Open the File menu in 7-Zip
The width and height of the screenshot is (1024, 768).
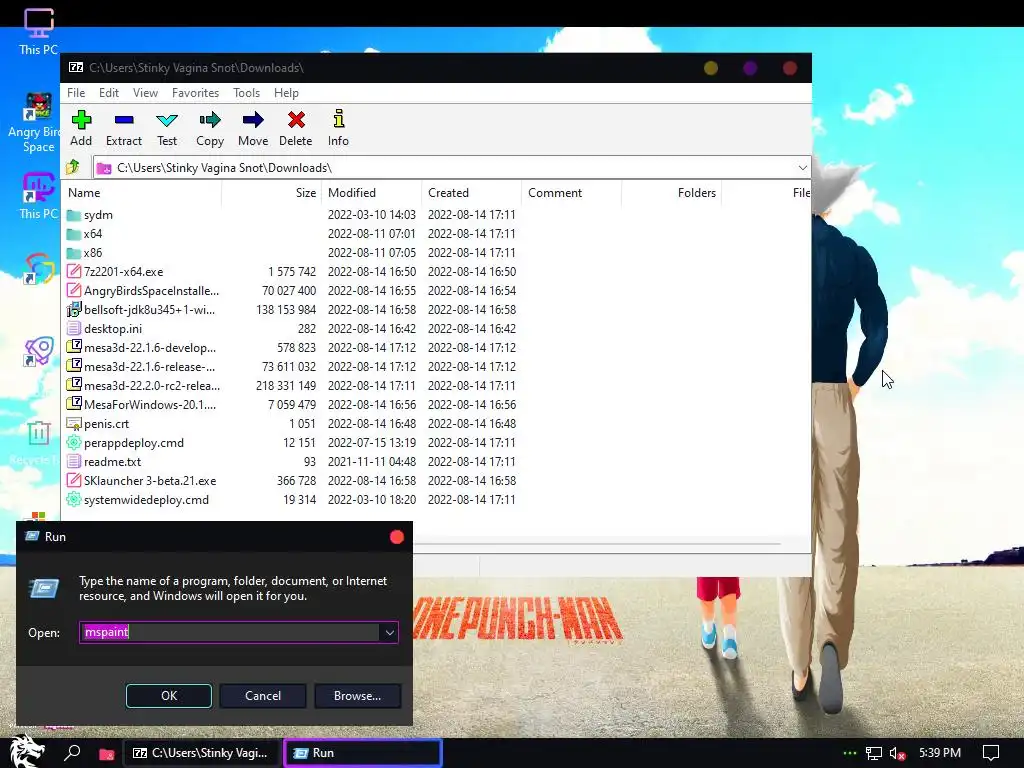tap(76, 93)
